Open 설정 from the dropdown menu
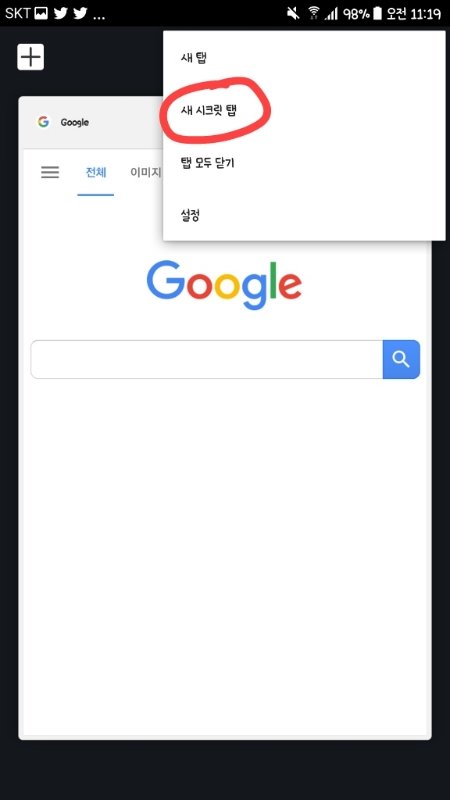 (x=190, y=215)
